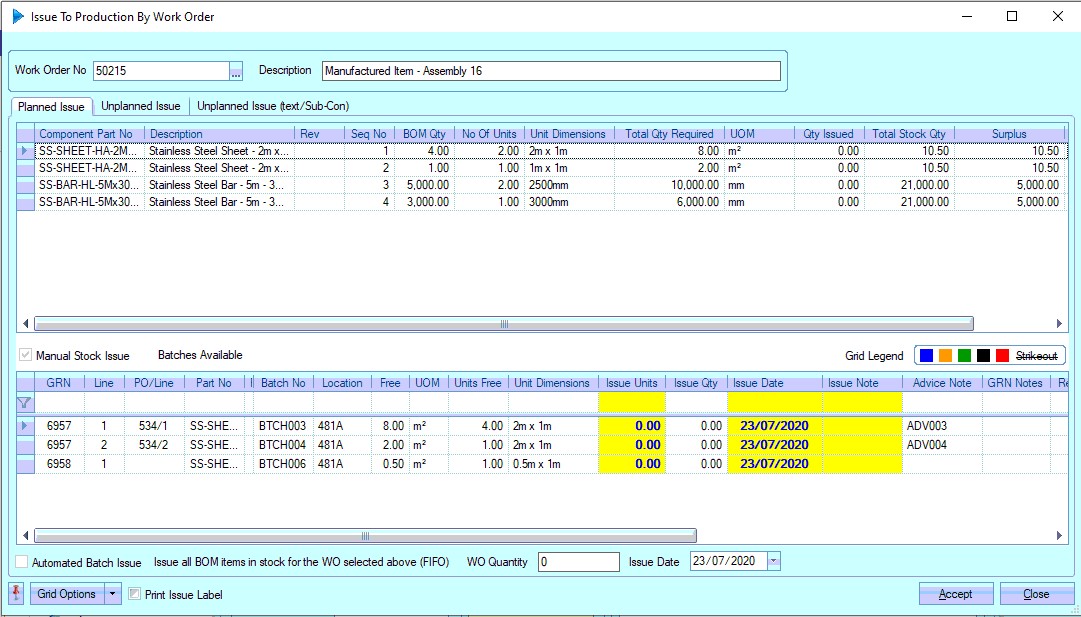Toggle the Manual Stock Issue checkbox

pyautogui.click(x=25, y=355)
